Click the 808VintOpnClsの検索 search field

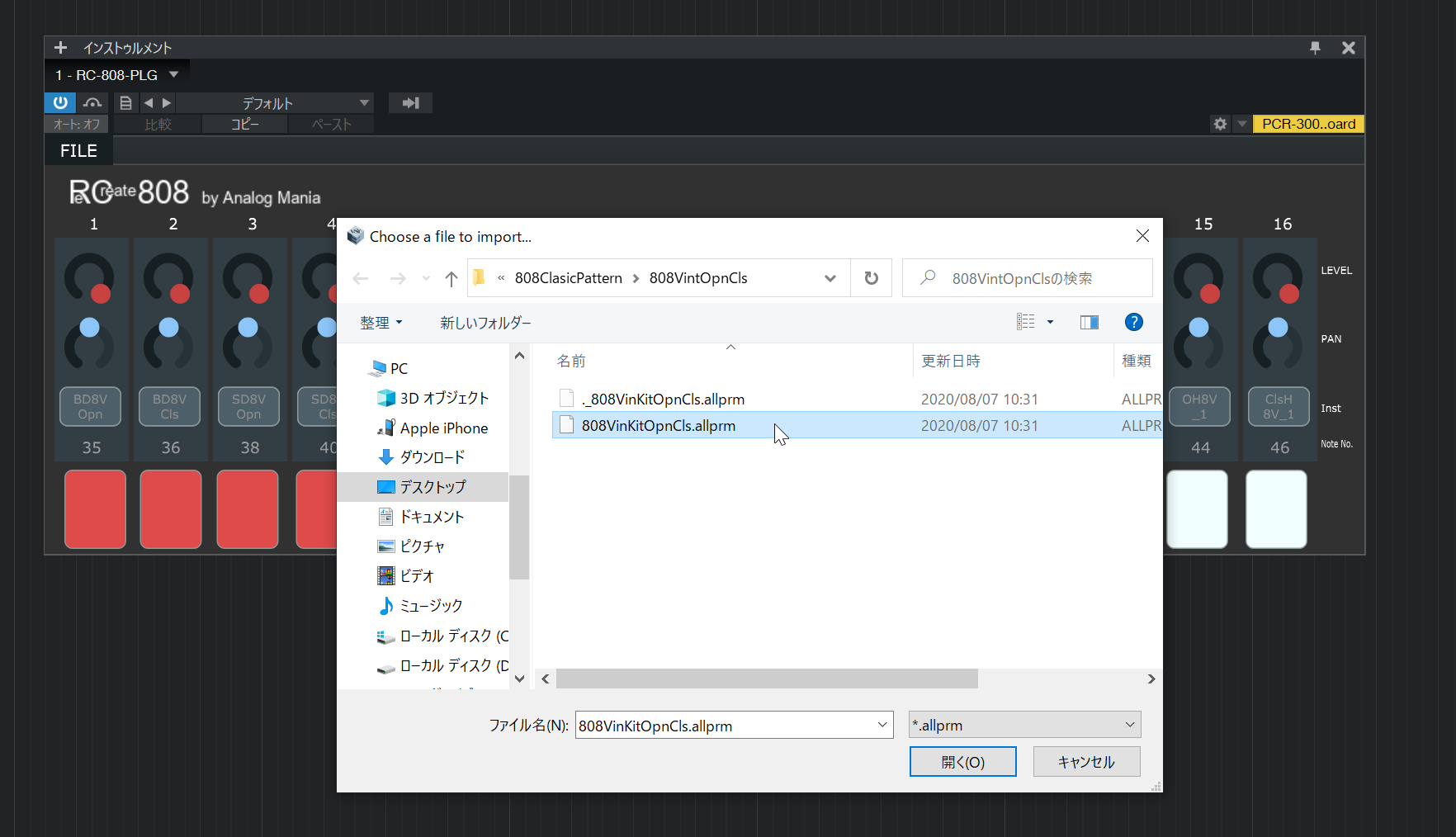pyautogui.click(x=1028, y=278)
